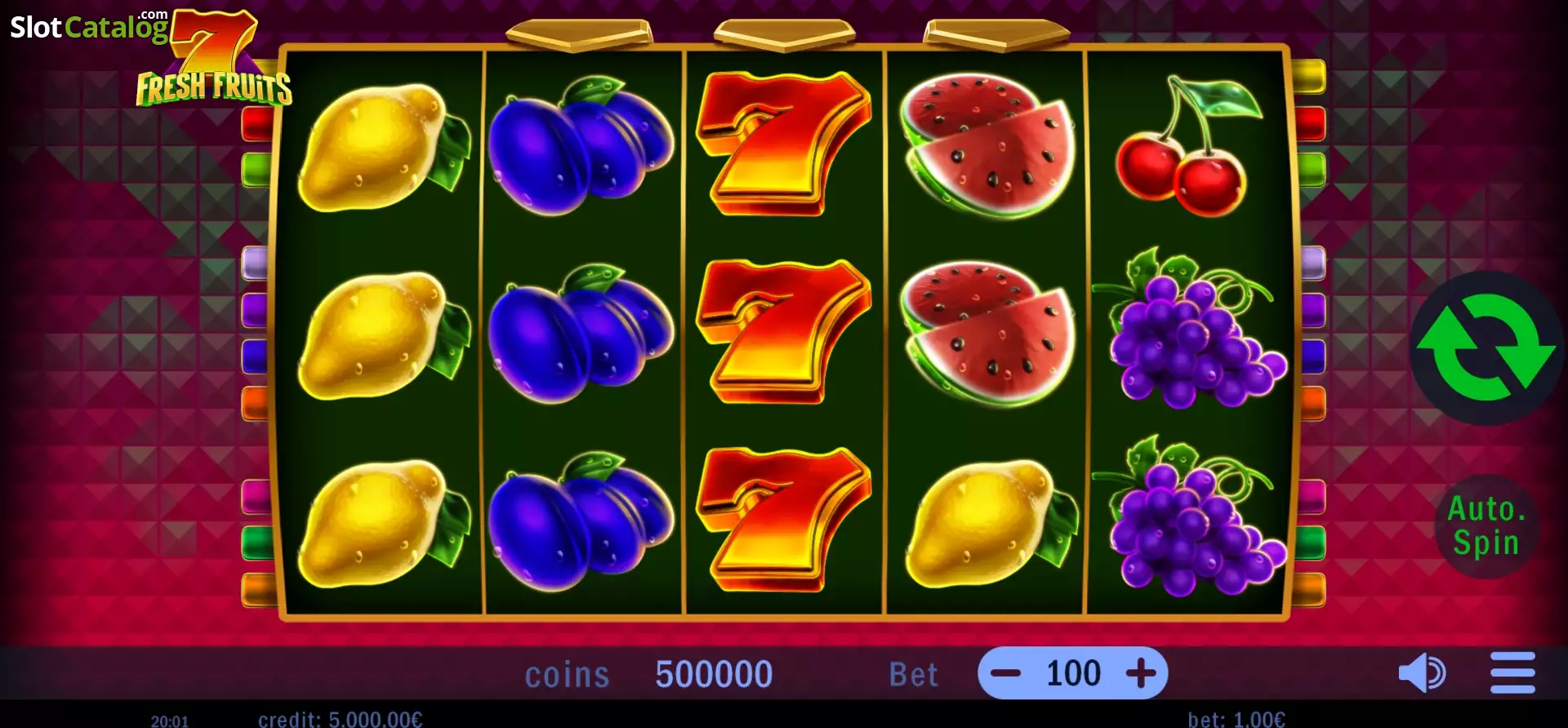Click the center red seven symbol
1568x728 pixels.
pyautogui.click(x=782, y=331)
